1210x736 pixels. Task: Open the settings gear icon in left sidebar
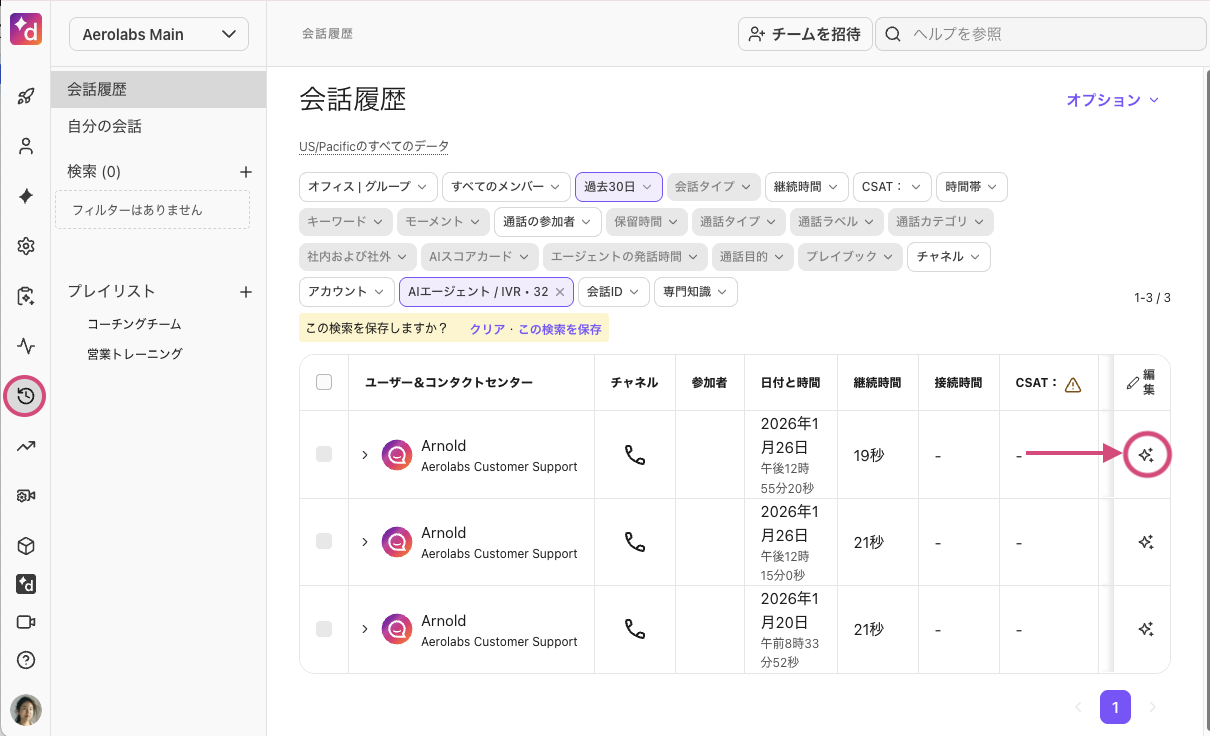pos(26,246)
